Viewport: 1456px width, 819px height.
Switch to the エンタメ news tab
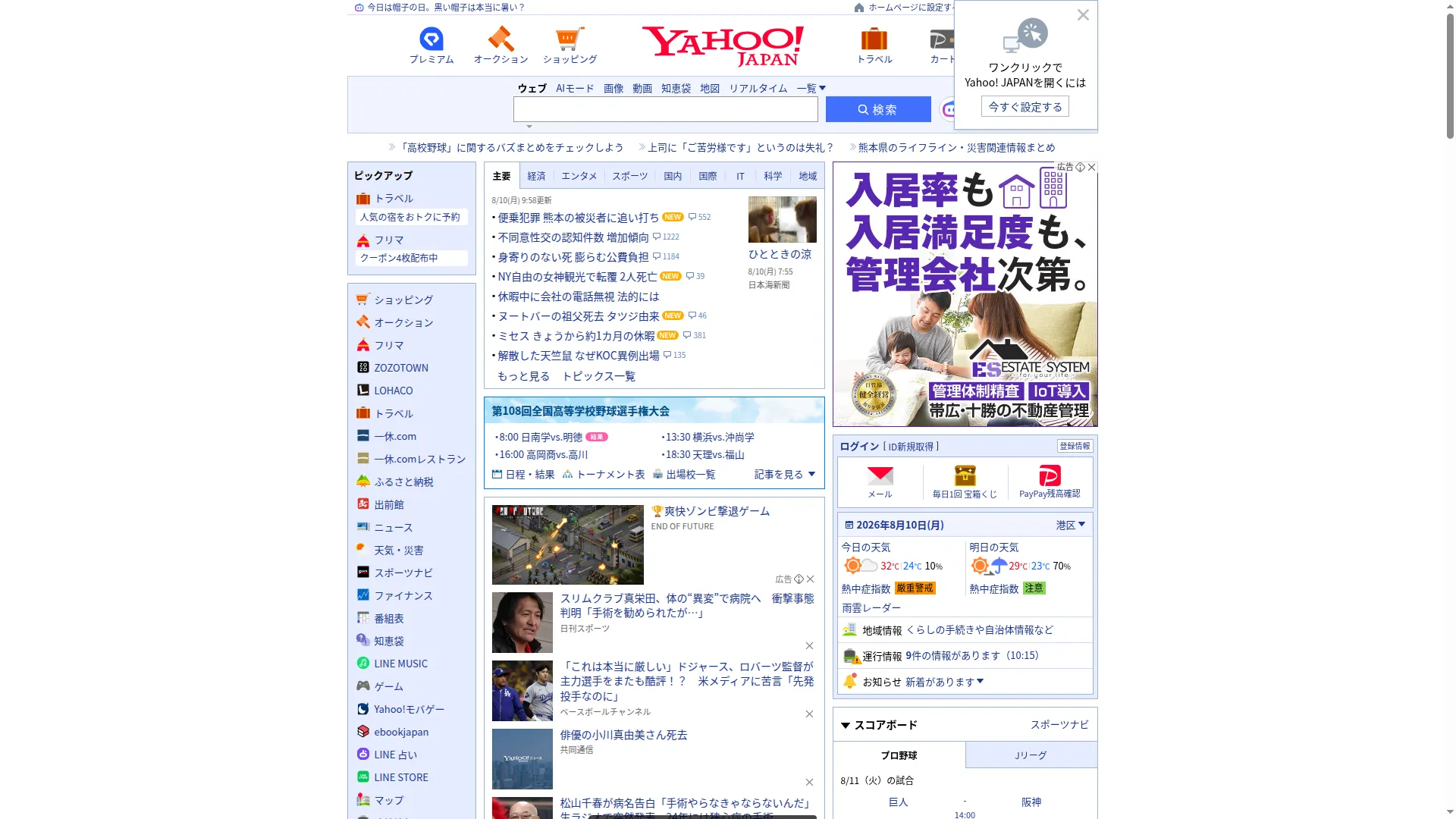click(579, 176)
